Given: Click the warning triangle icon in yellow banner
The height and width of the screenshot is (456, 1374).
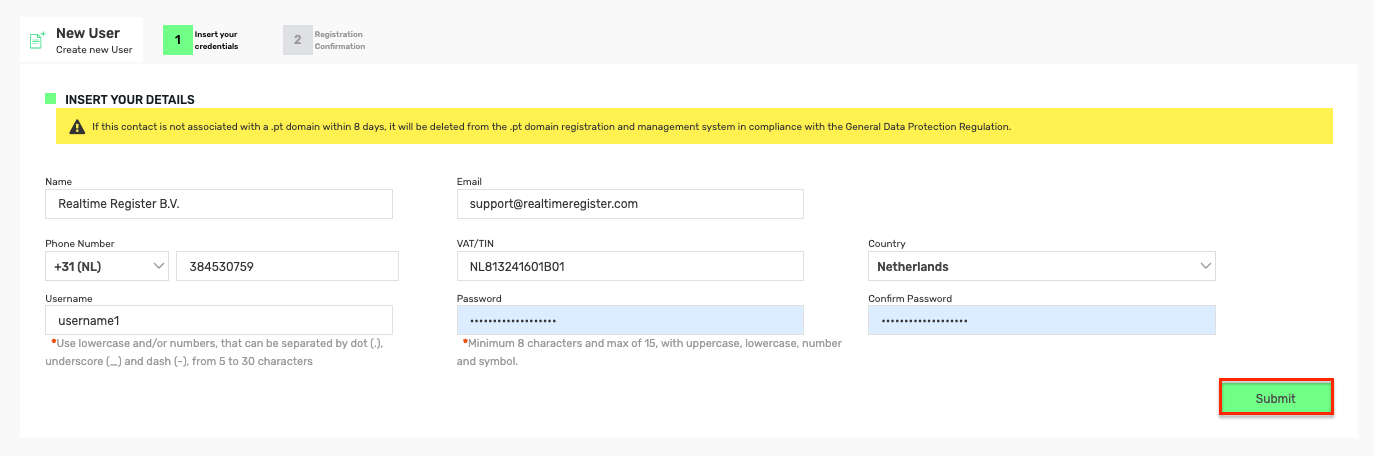Looking at the screenshot, I should click(x=77, y=127).
